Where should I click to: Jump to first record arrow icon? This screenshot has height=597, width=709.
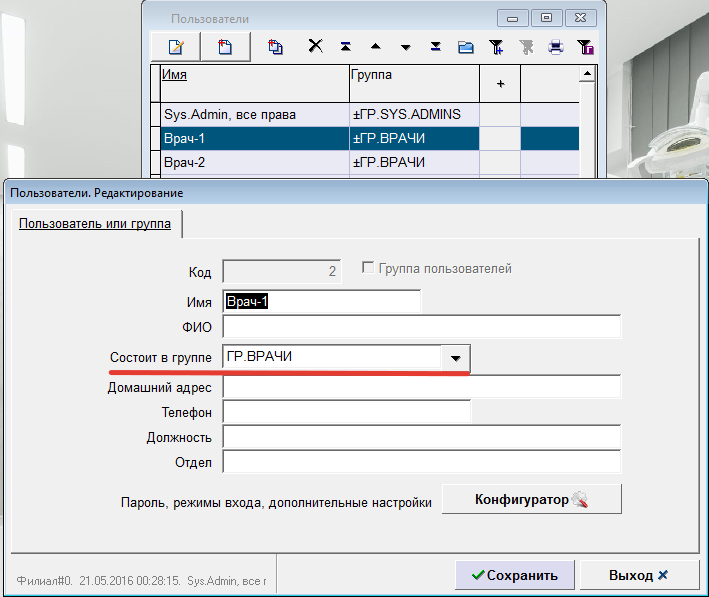tap(346, 46)
